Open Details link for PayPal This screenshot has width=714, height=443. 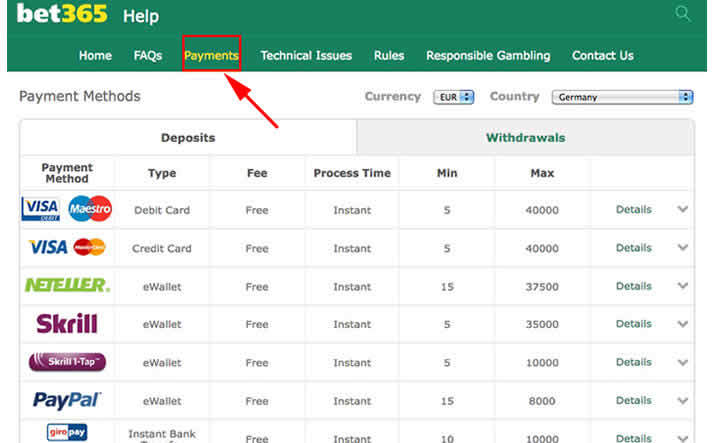634,400
